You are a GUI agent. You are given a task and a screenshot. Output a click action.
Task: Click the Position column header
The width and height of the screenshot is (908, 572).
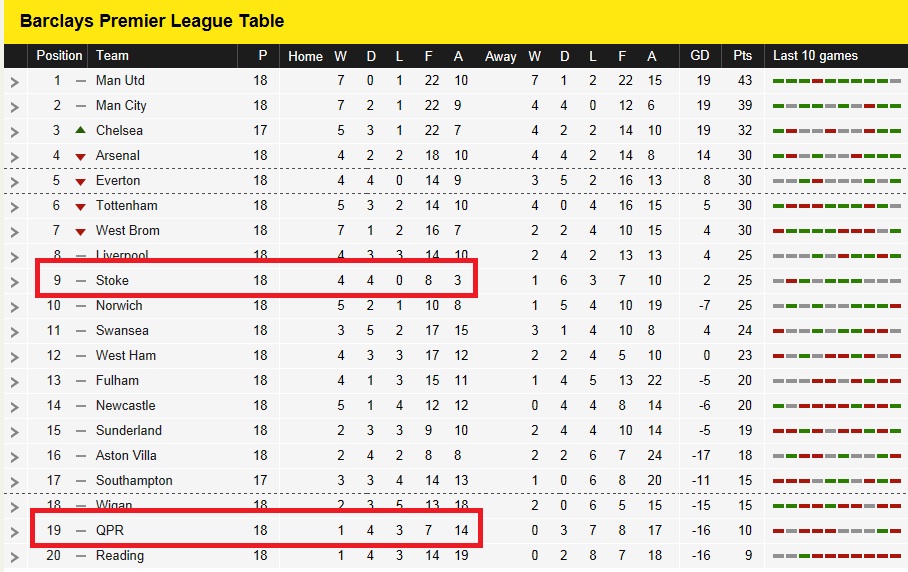tap(59, 56)
